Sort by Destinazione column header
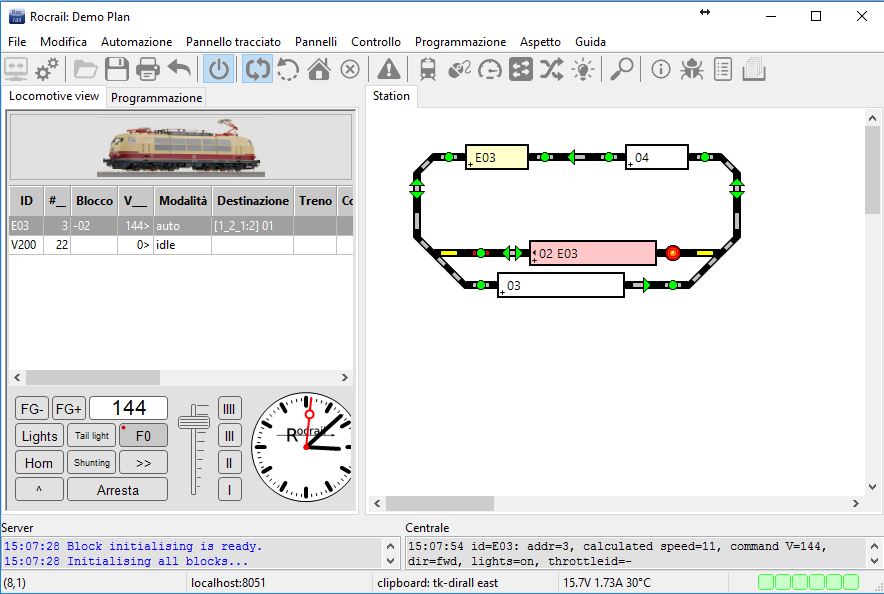 point(253,201)
